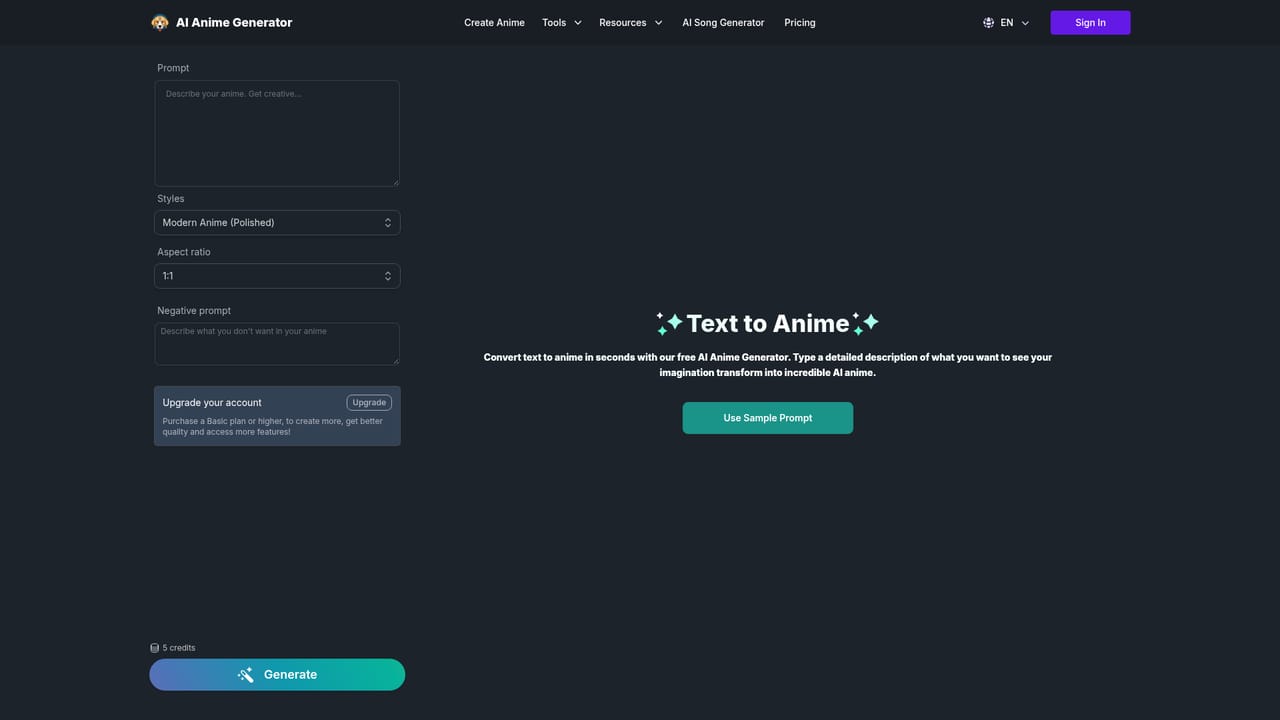This screenshot has width=1280, height=720.
Task: Open the Create Anime menu item
Action: [x=494, y=22]
